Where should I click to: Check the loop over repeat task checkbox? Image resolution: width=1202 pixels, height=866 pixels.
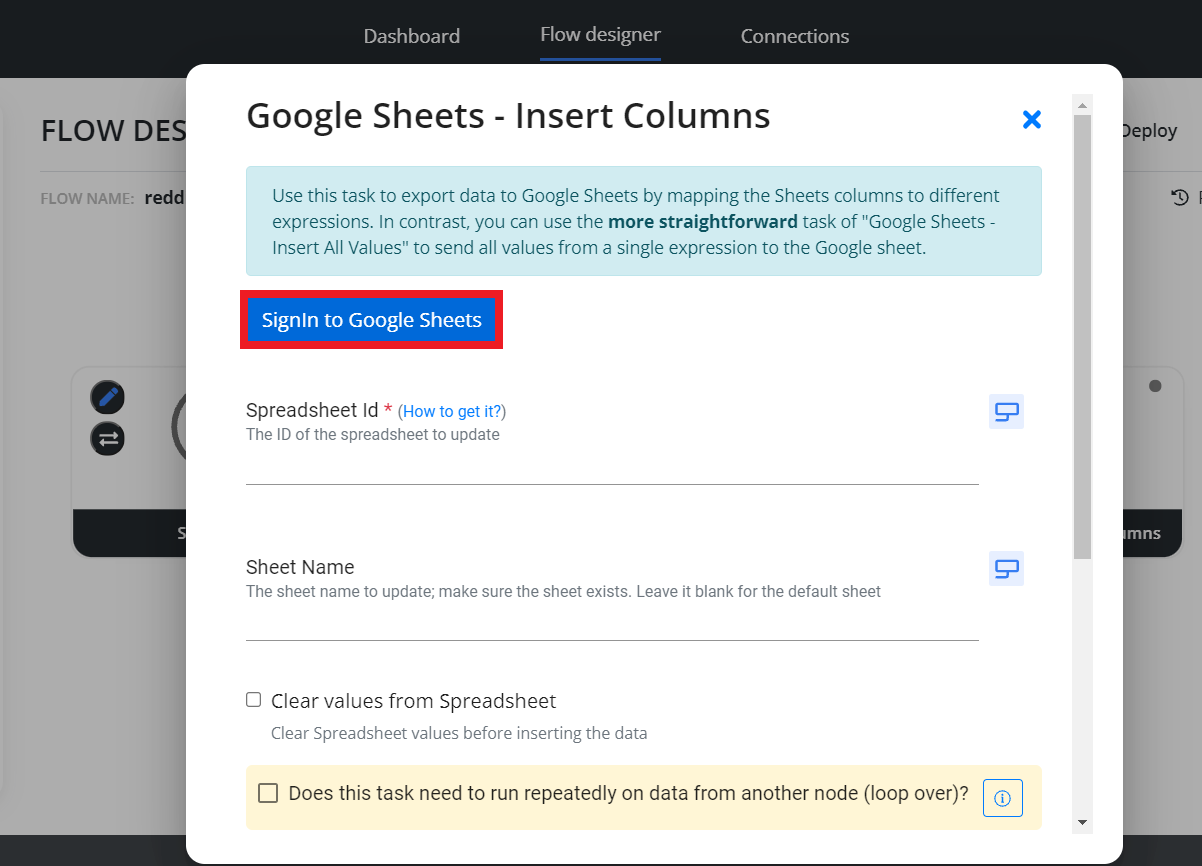(268, 793)
